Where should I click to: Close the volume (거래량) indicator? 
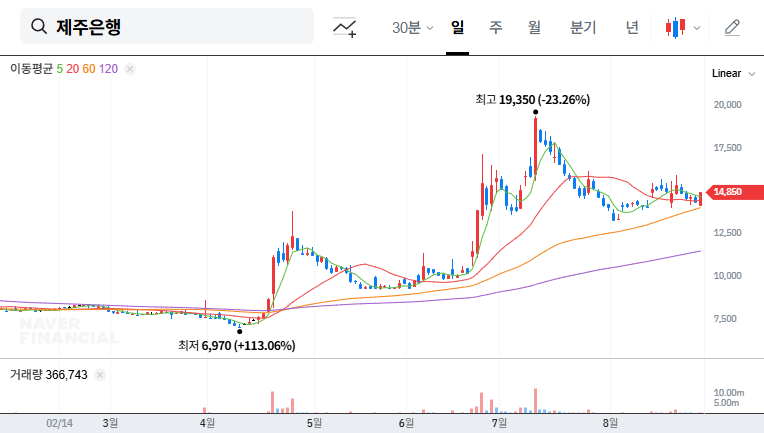coord(100,374)
